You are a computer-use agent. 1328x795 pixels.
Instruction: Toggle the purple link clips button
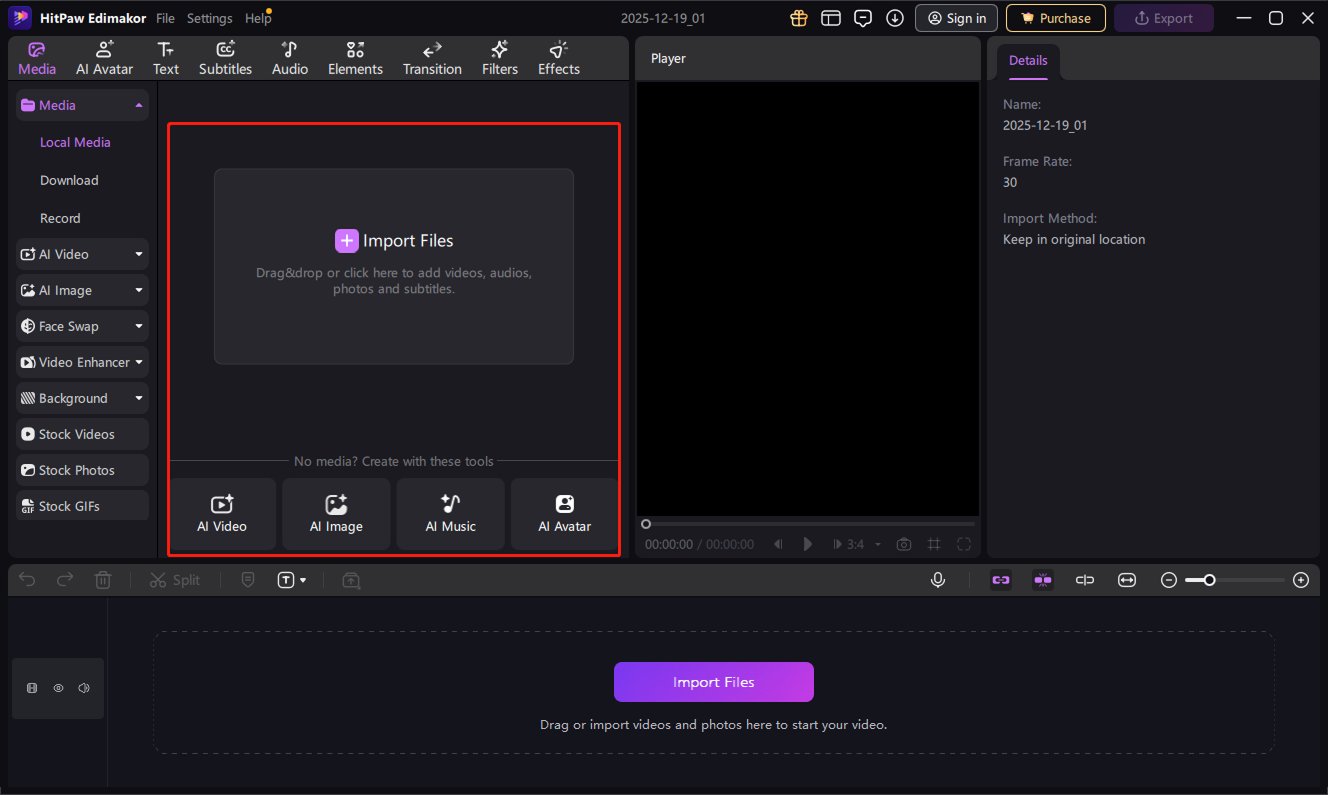(x=1001, y=580)
